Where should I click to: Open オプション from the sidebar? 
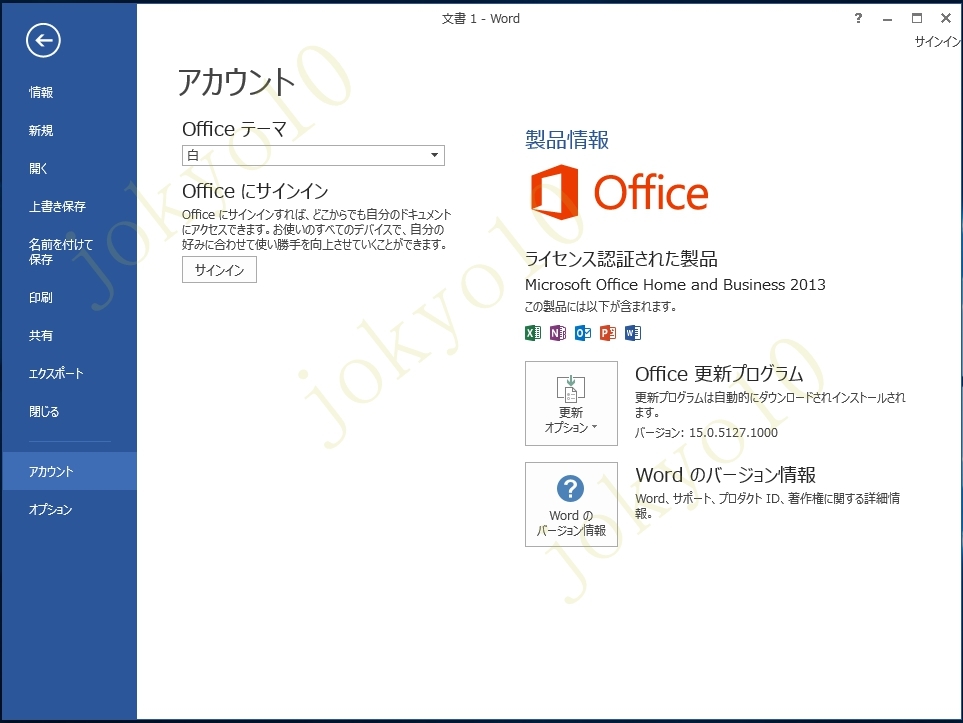[x=50, y=509]
